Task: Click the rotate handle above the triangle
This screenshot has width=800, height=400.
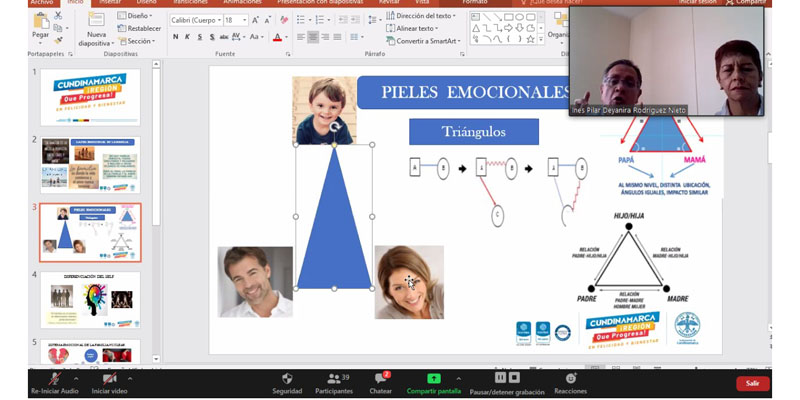Action: click(x=334, y=128)
